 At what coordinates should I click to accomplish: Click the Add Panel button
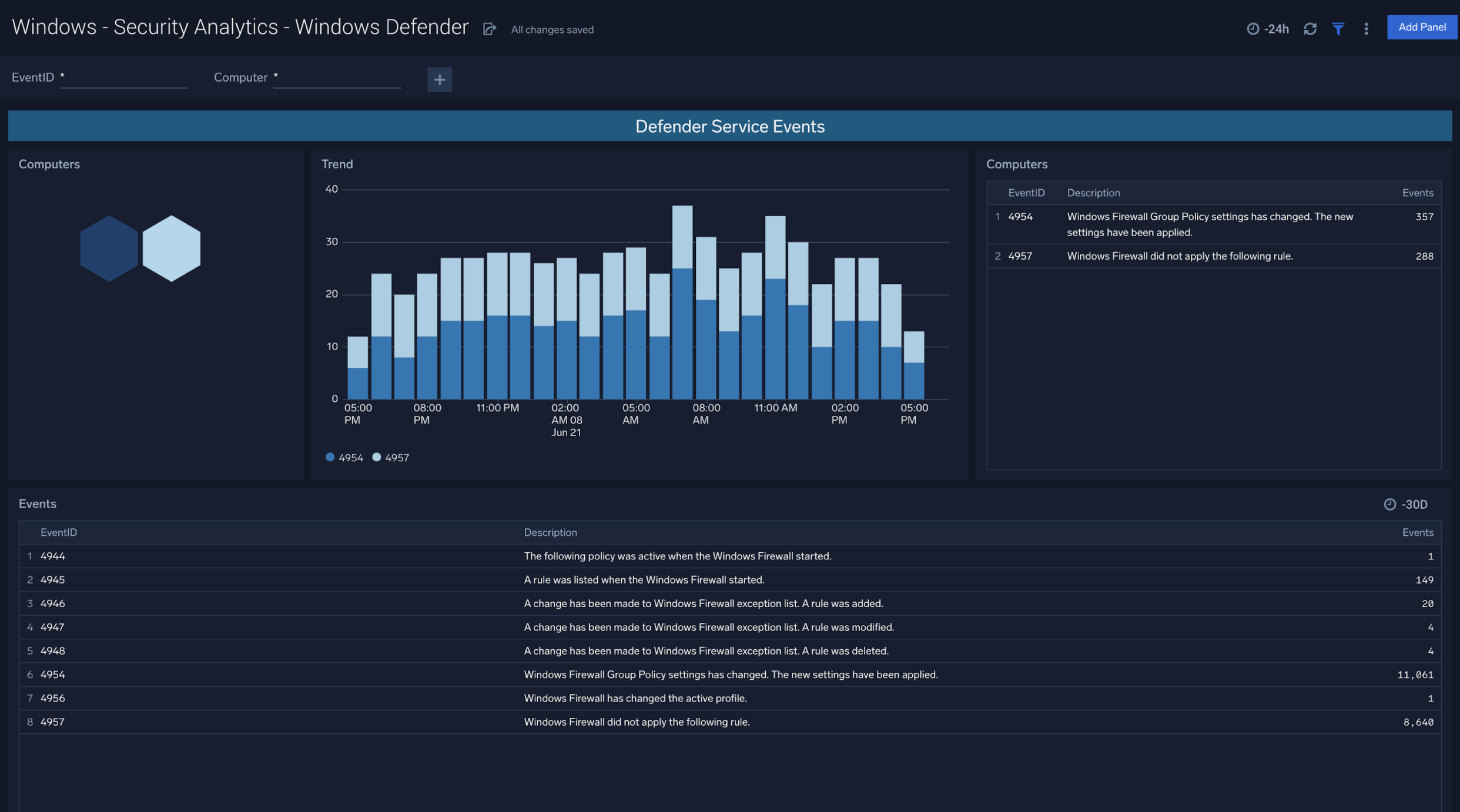click(x=1422, y=27)
